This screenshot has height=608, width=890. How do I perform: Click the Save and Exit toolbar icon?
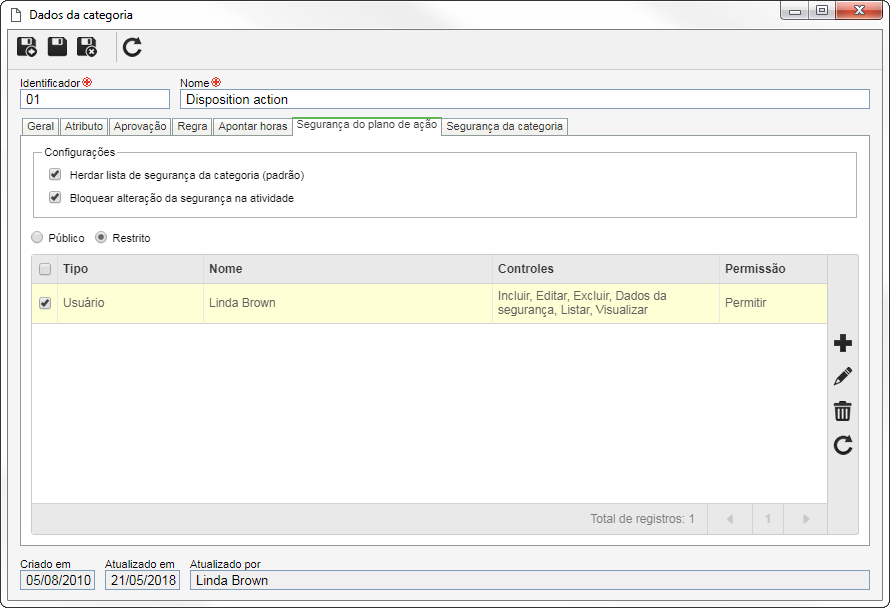point(87,47)
